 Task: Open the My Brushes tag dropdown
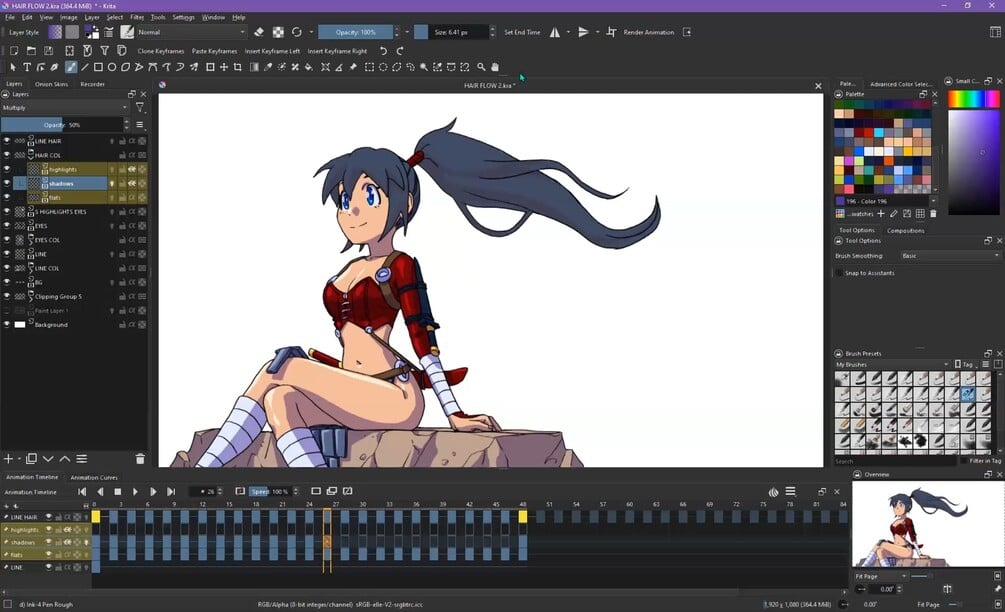892,365
